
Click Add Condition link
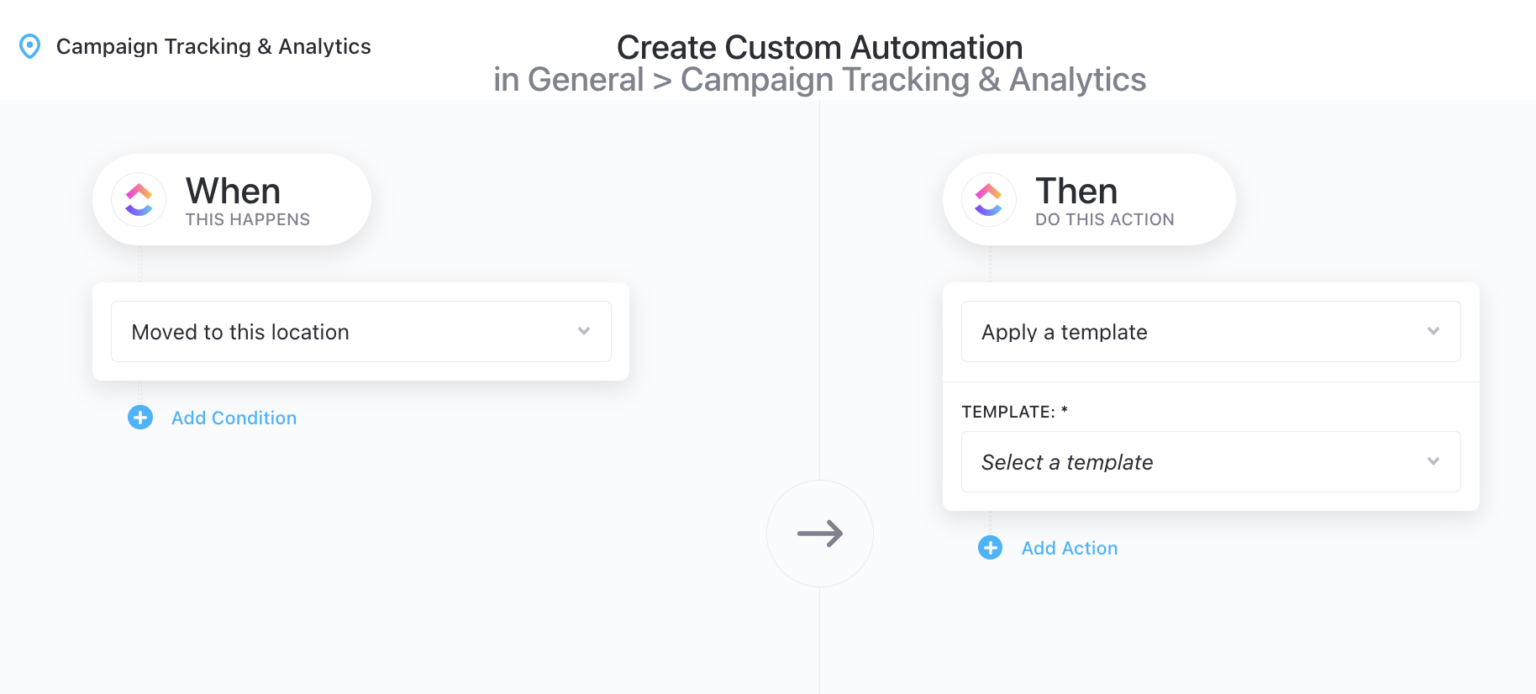[233, 418]
